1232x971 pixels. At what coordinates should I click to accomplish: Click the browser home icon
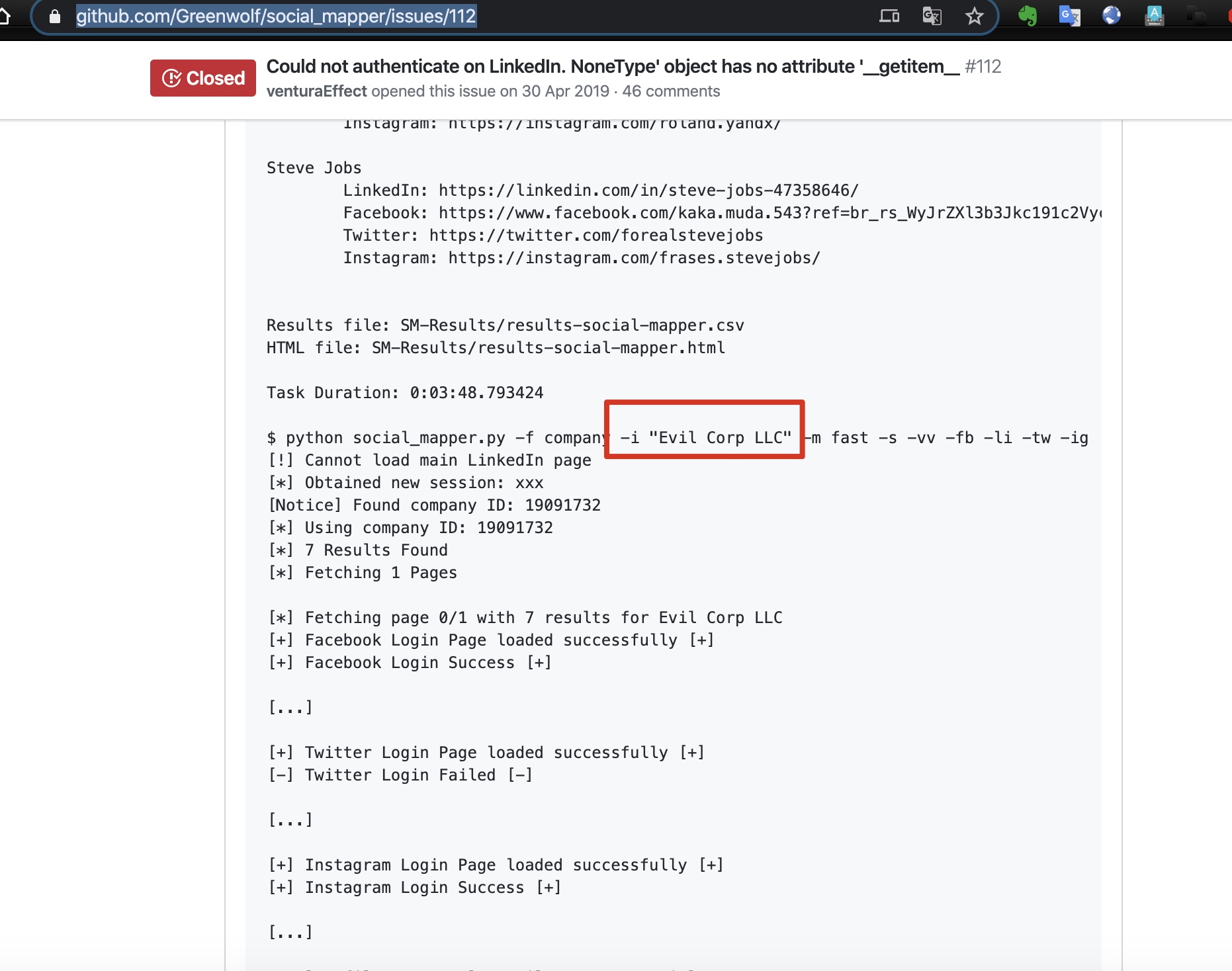(4, 15)
